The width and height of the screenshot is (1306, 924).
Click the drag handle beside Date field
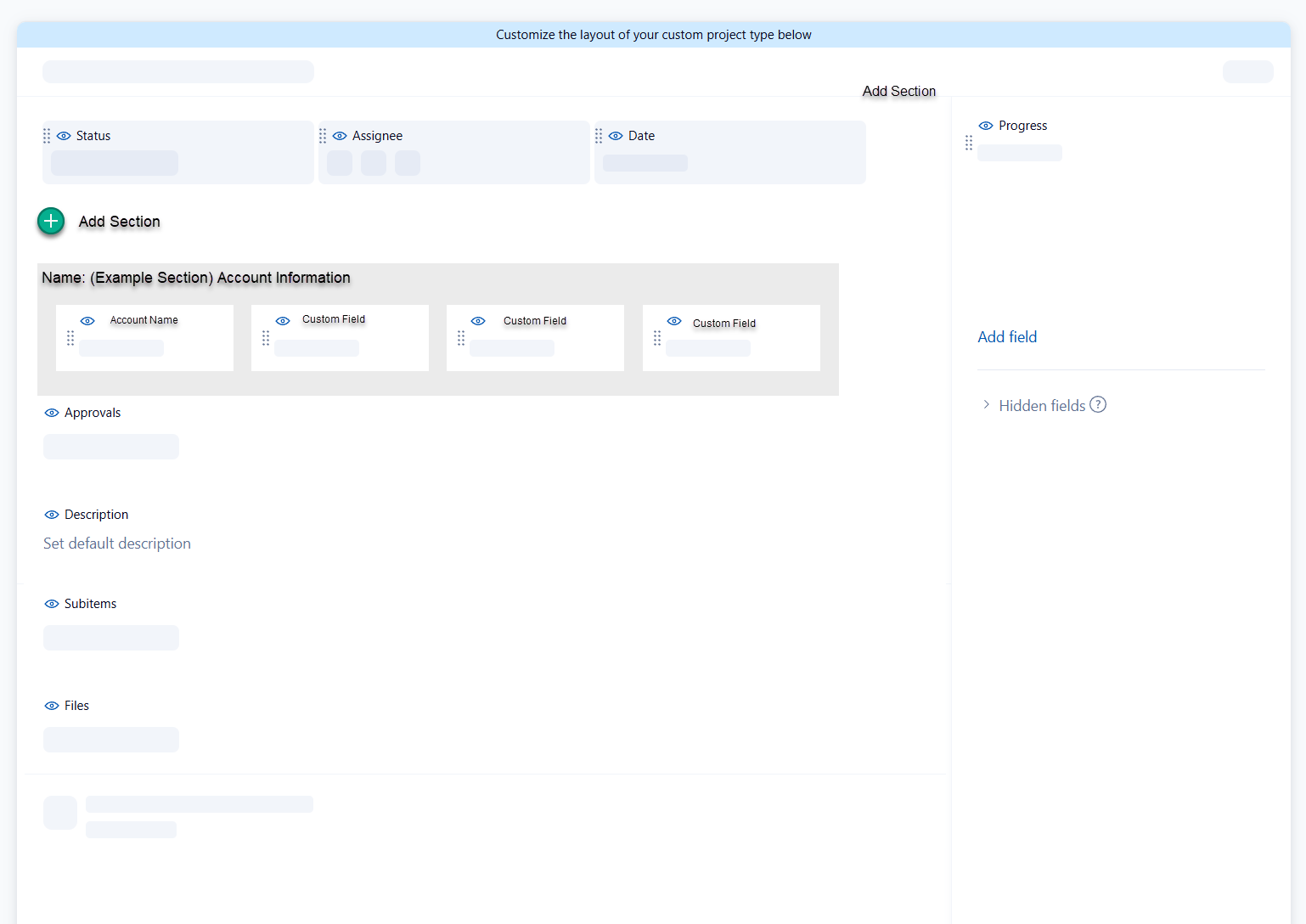[599, 136]
